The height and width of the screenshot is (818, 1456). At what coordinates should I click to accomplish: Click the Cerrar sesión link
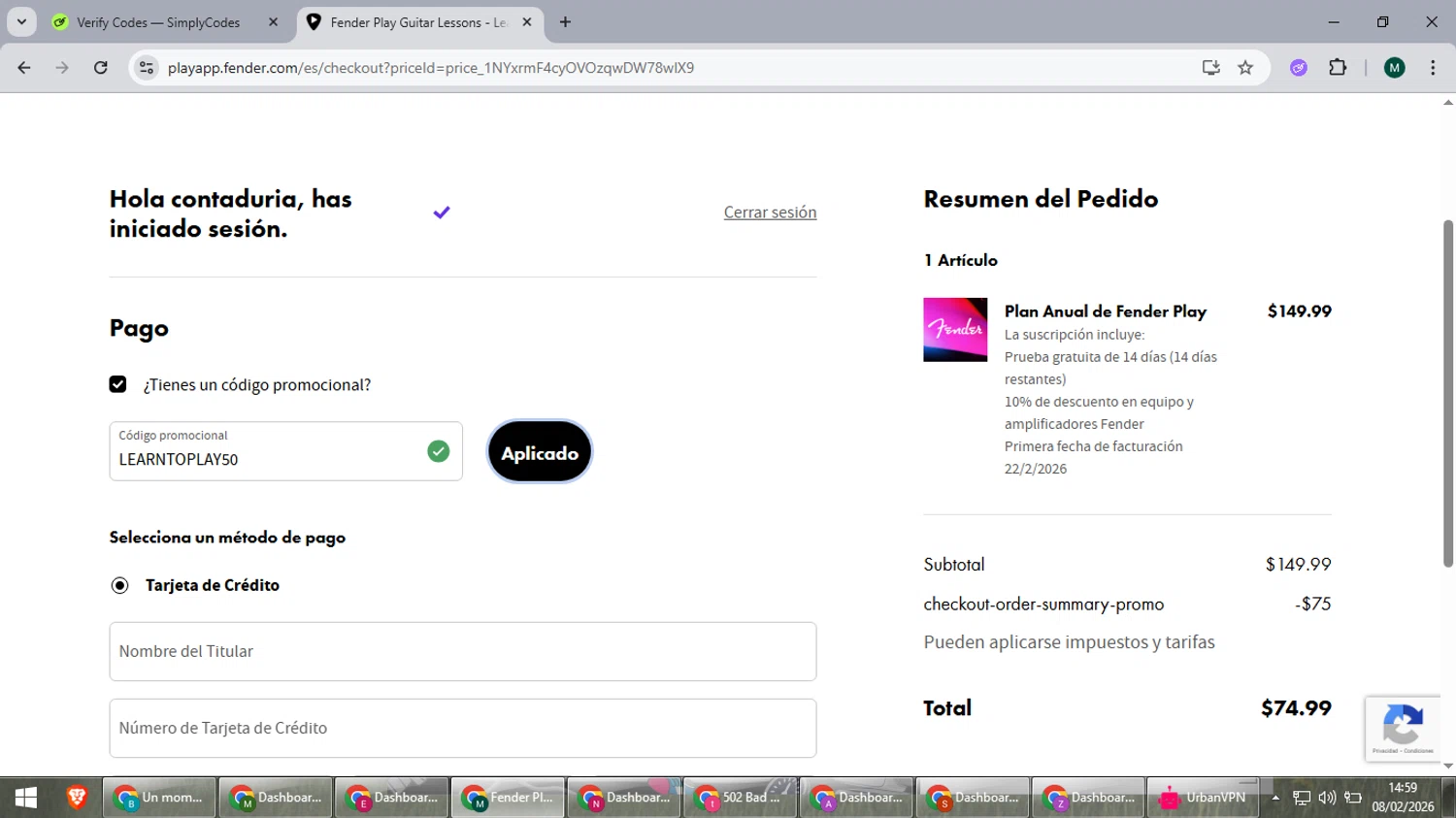click(x=770, y=213)
